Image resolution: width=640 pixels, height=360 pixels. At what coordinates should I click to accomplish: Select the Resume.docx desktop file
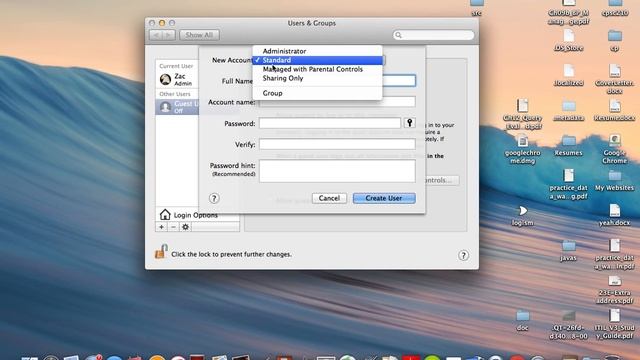[x=614, y=106]
